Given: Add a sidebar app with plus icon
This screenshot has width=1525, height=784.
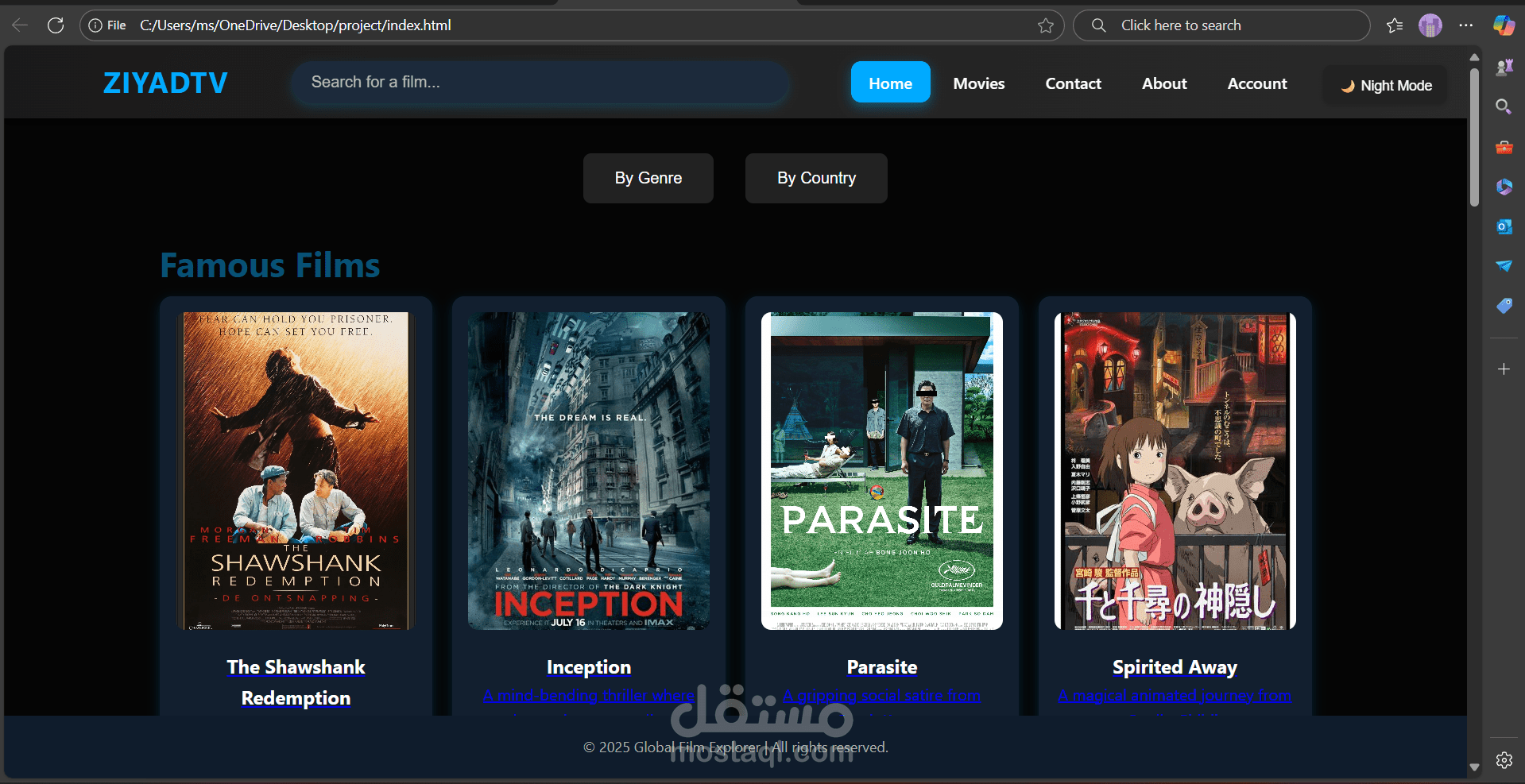Looking at the screenshot, I should coord(1504,369).
